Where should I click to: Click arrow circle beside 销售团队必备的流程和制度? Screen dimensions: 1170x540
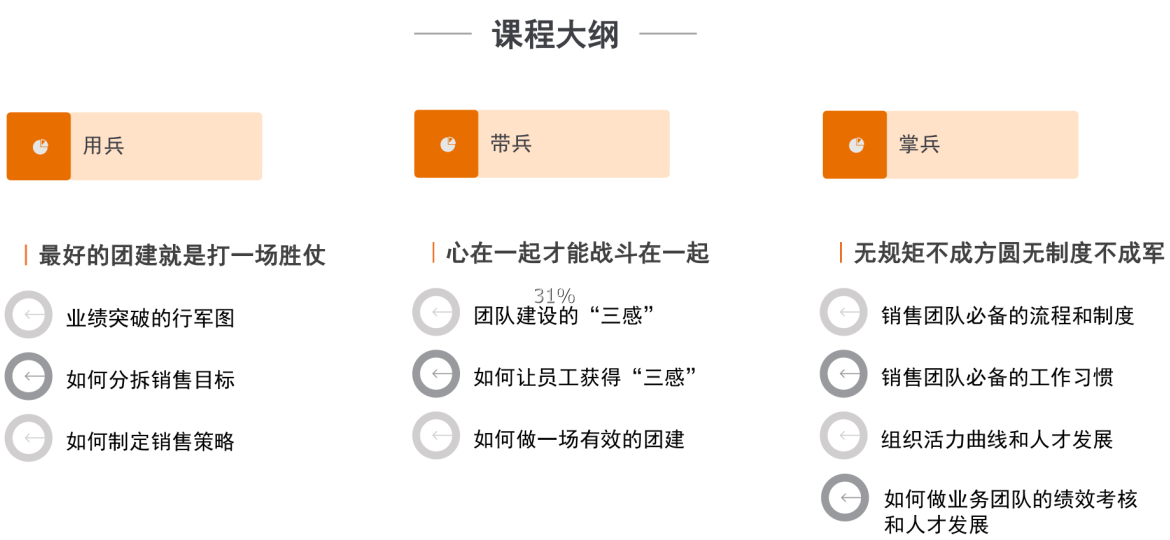pyautogui.click(x=844, y=312)
